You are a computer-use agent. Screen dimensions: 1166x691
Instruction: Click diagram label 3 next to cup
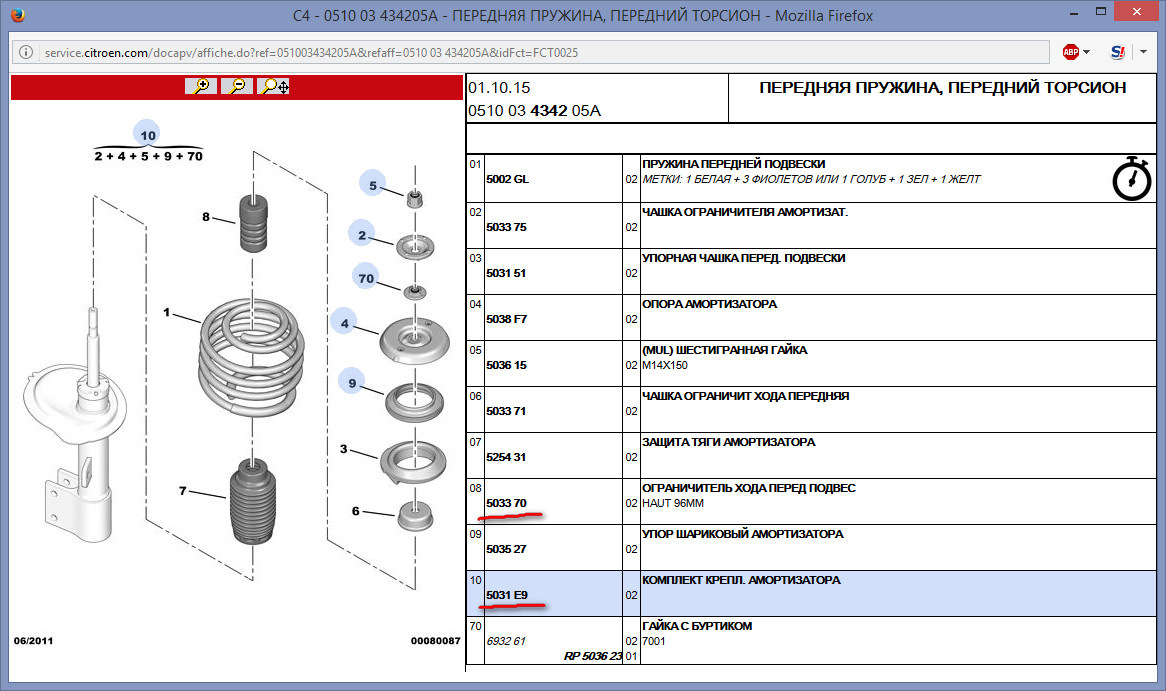pyautogui.click(x=344, y=449)
